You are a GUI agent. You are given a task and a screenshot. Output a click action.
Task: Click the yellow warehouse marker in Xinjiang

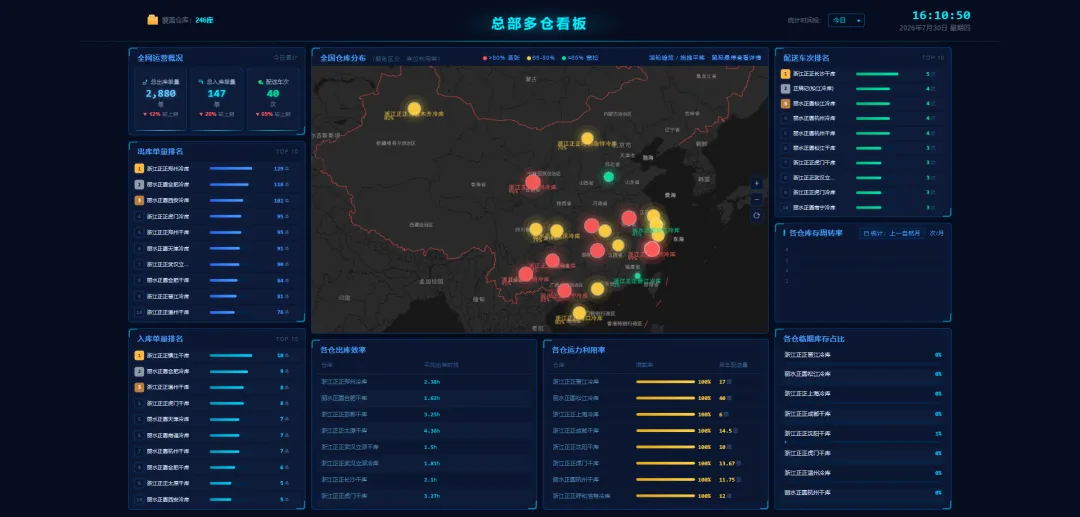point(414,108)
